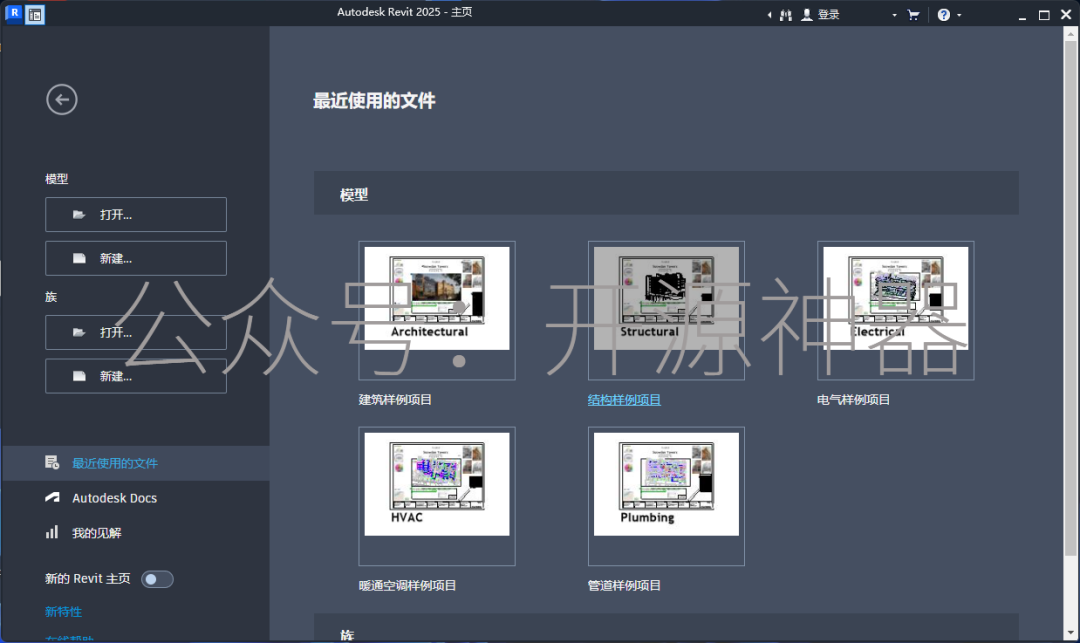This screenshot has height=643, width=1080.
Task: Open the HVAC sample project thumbnail
Action: (437, 496)
